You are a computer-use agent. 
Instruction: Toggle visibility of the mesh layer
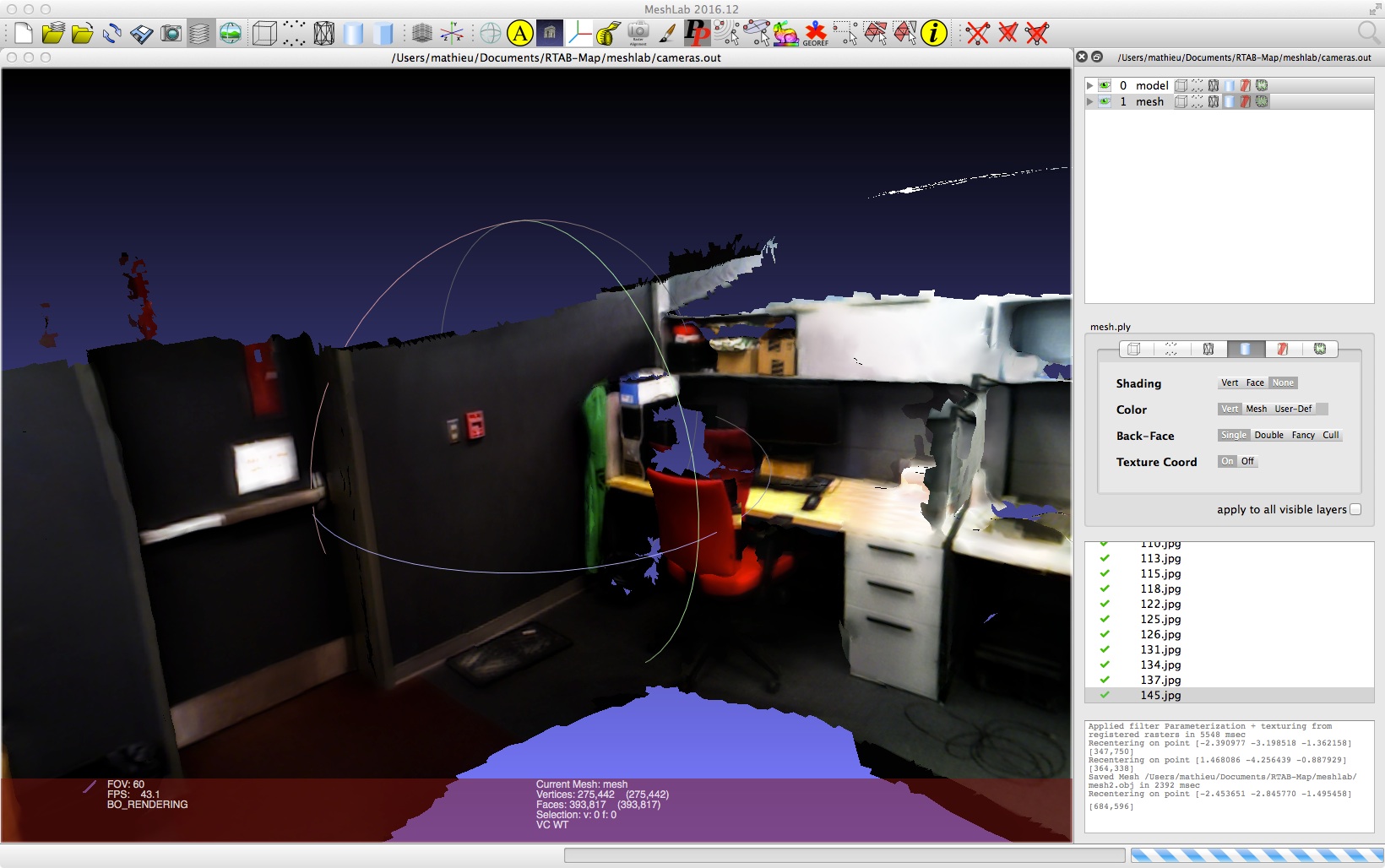1105,101
